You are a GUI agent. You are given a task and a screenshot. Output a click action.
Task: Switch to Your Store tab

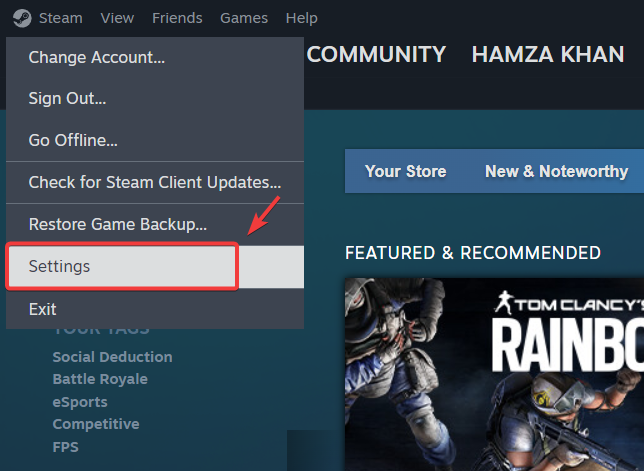[x=405, y=171]
